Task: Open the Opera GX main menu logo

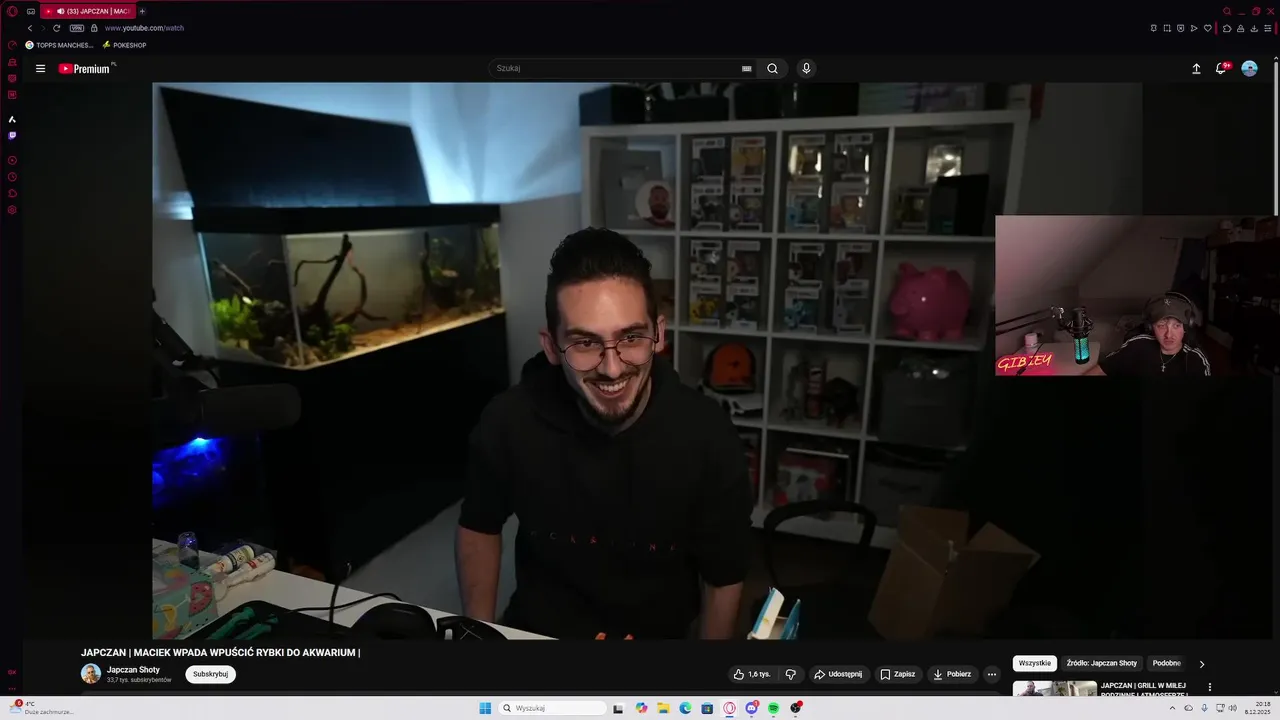Action: [12, 11]
